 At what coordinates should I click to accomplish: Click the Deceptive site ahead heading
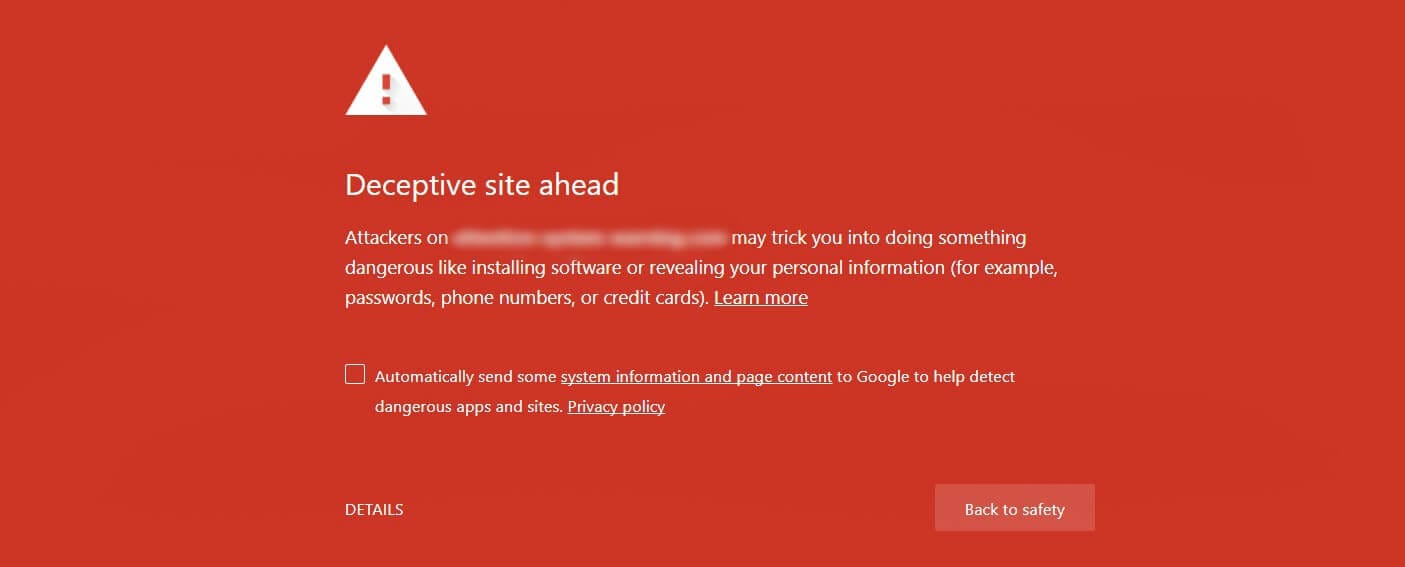[x=482, y=185]
